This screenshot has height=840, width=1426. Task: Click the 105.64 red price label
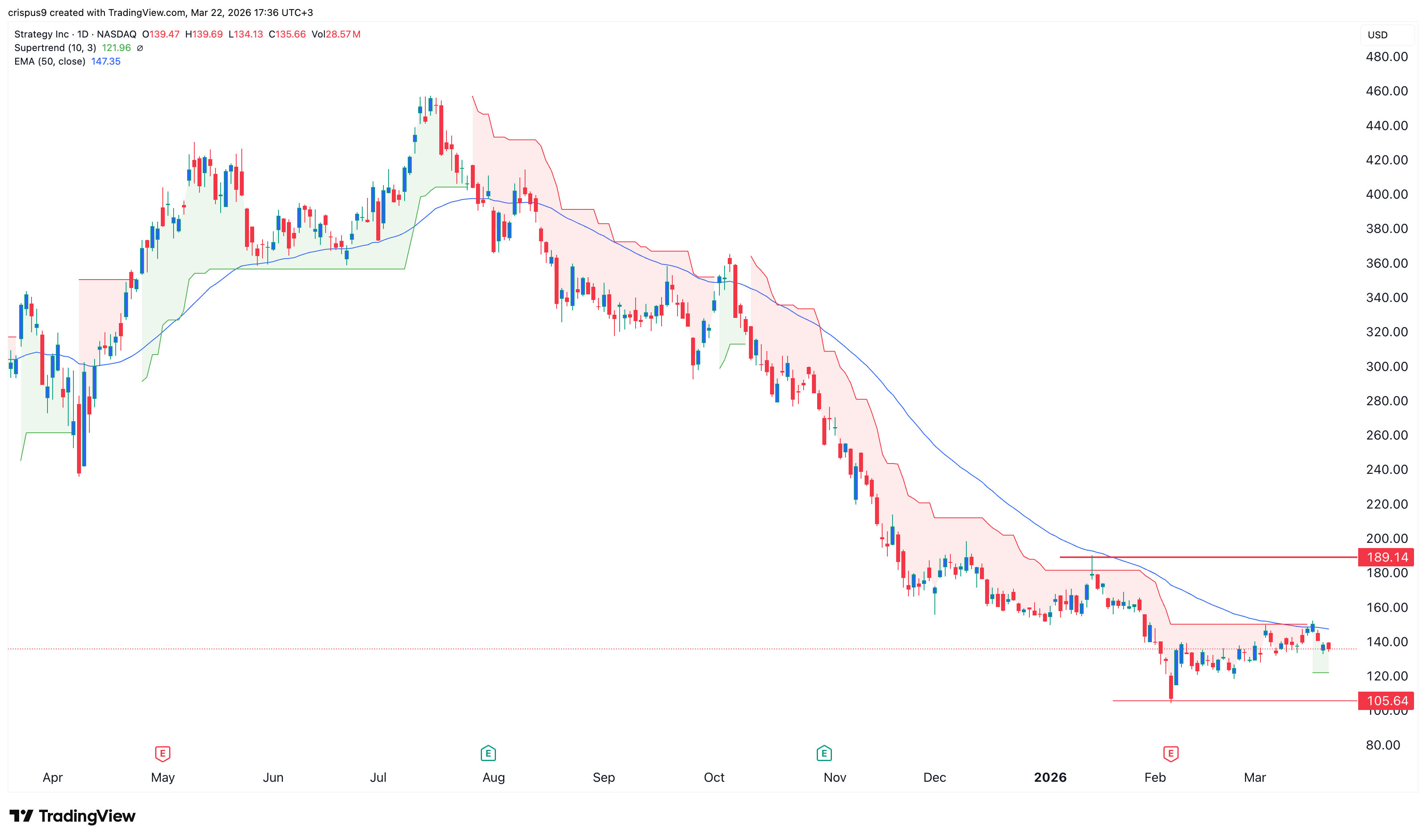coord(1386,701)
